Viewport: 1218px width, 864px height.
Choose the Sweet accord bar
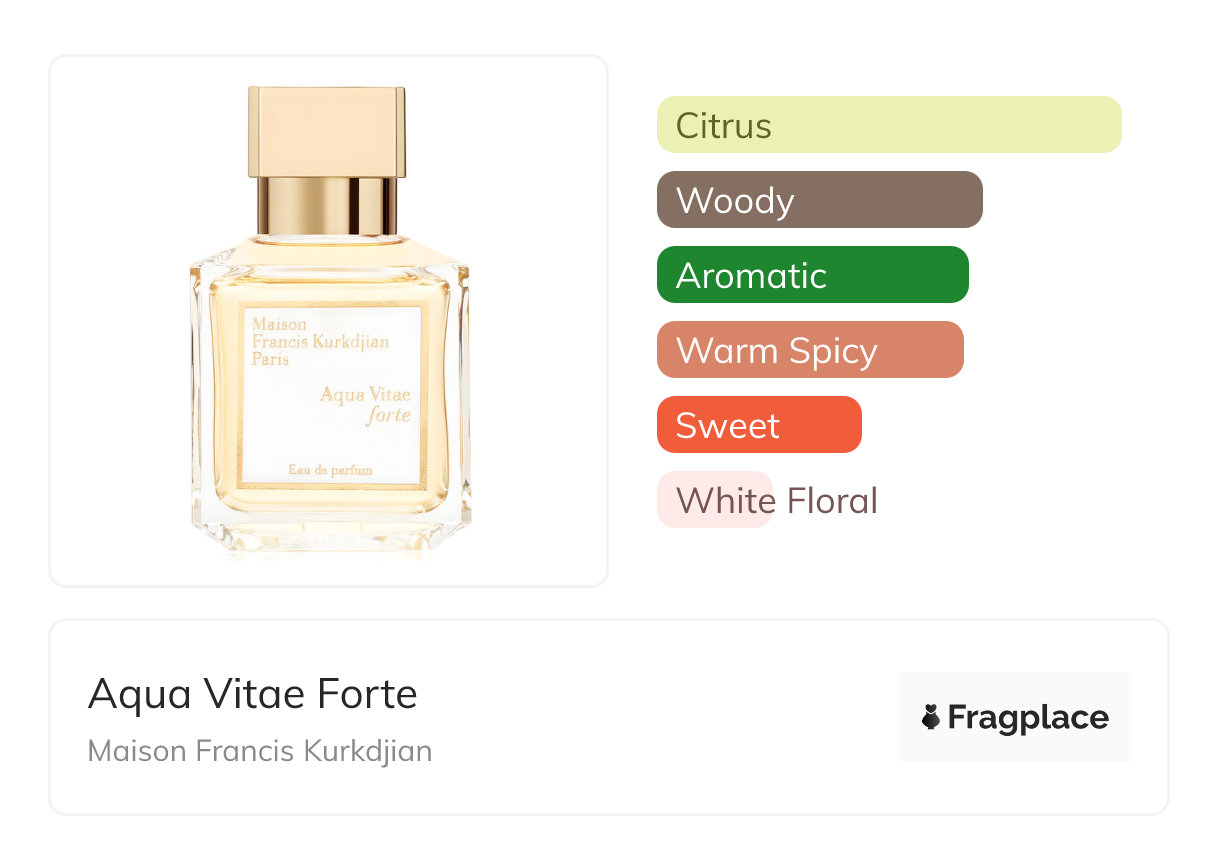tap(759, 425)
